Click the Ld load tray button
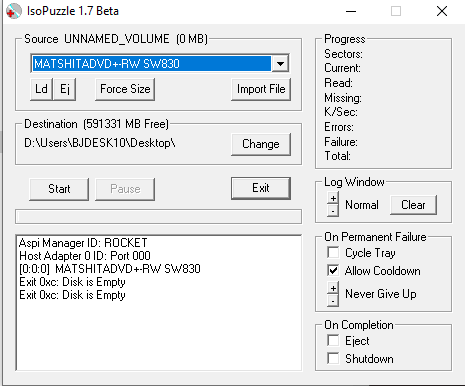The image size is (465, 386). 41,89
